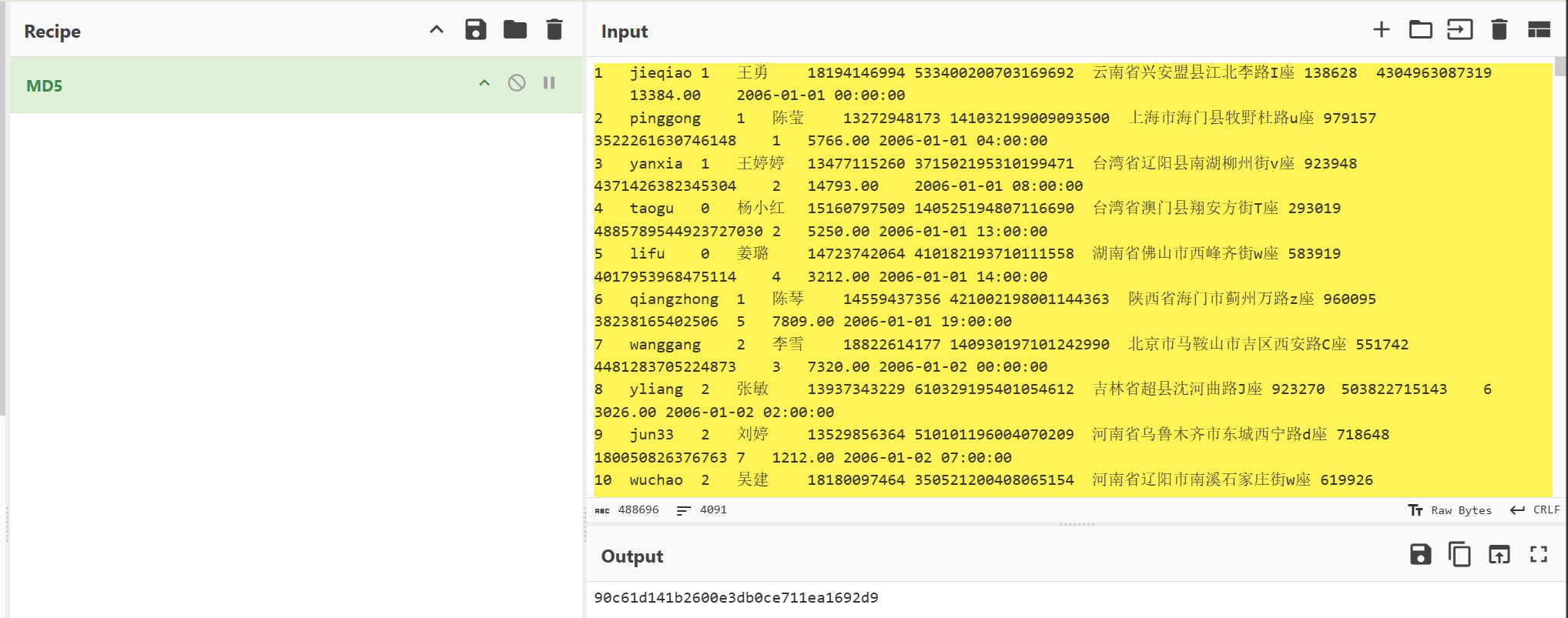Click the MD5 hash output text
Image resolution: width=1568 pixels, height=618 pixels.
(735, 598)
